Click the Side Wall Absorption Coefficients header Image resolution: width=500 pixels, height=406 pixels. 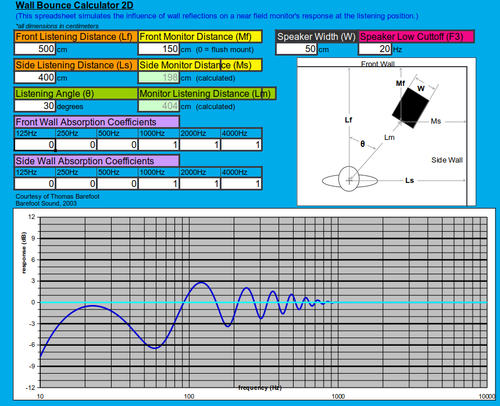97,161
